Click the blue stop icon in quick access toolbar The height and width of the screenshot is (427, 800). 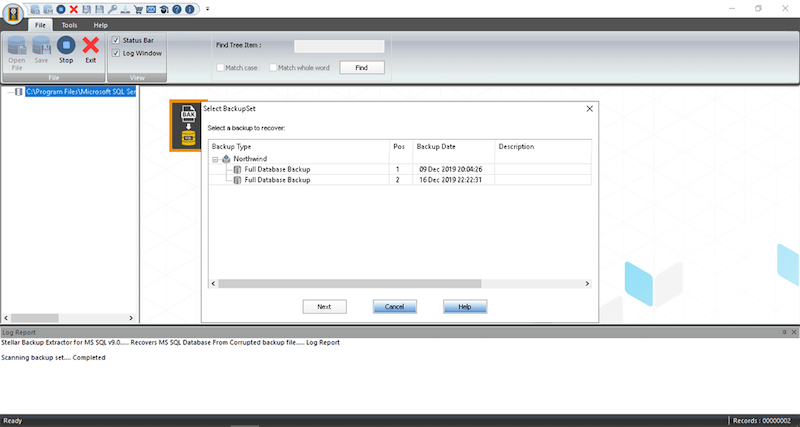(61, 9)
